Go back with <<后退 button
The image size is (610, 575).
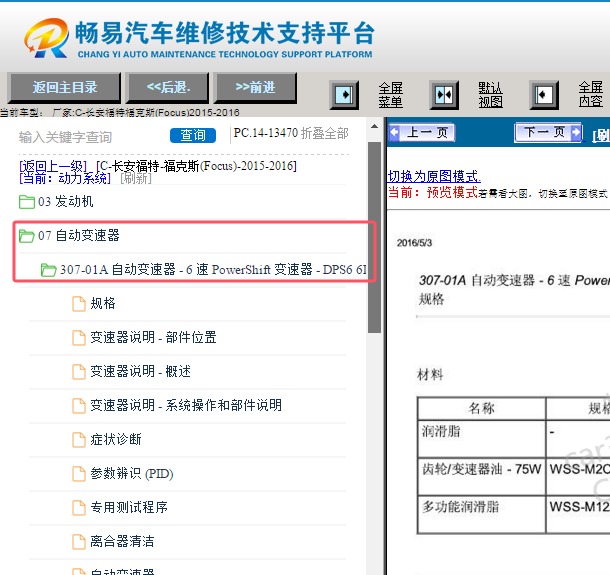pos(168,87)
